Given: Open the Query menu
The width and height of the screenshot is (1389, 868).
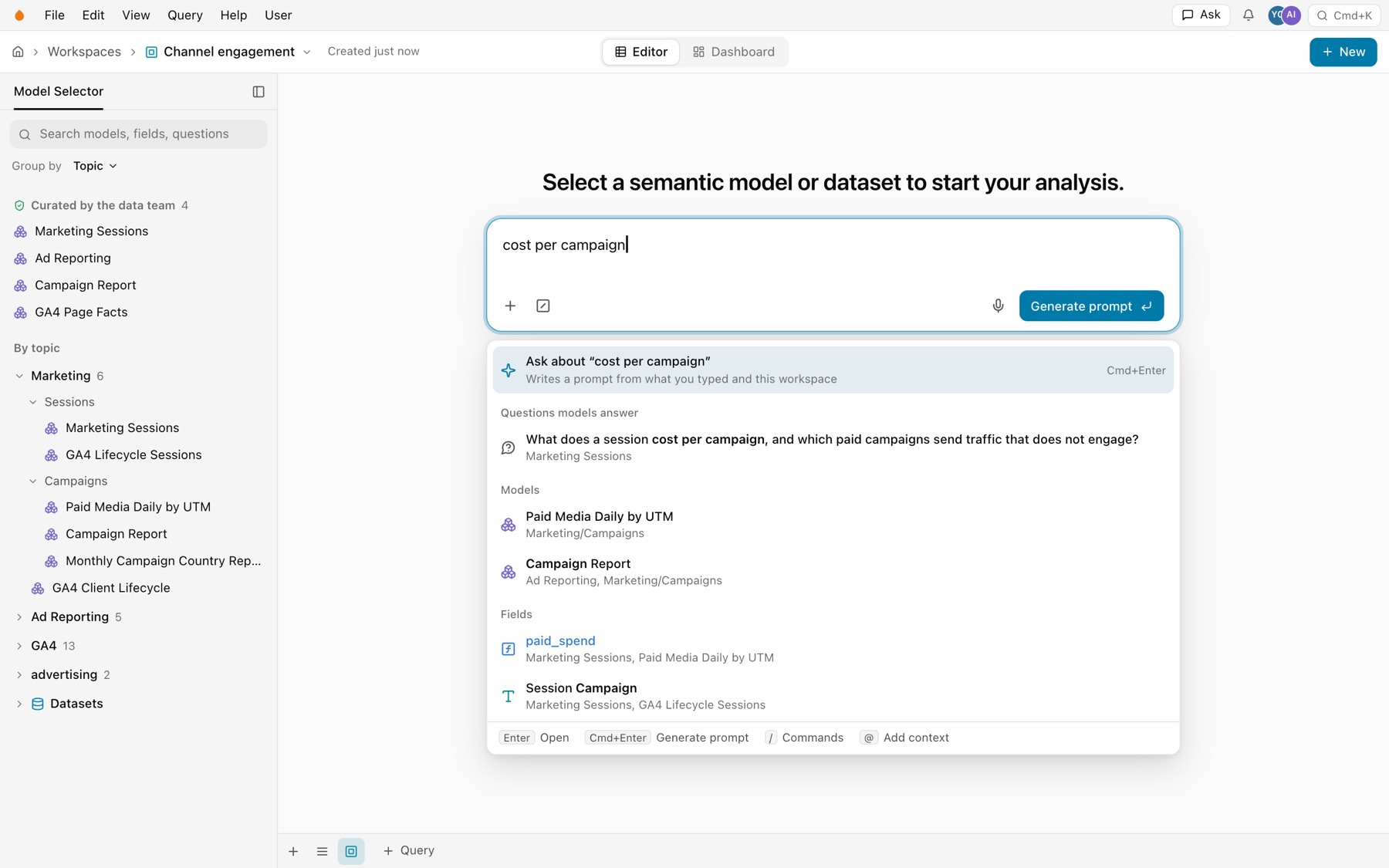Looking at the screenshot, I should [185, 15].
